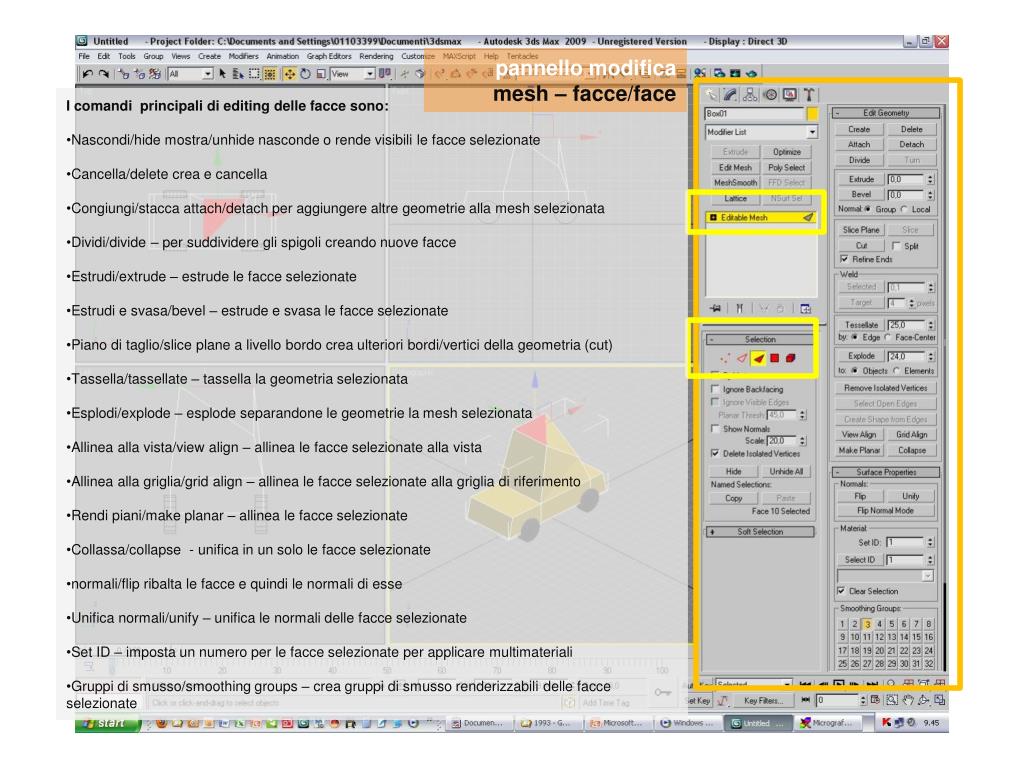Select Element sub-object level icon
Image resolution: width=1024 pixels, height=768 pixels.
click(790, 358)
